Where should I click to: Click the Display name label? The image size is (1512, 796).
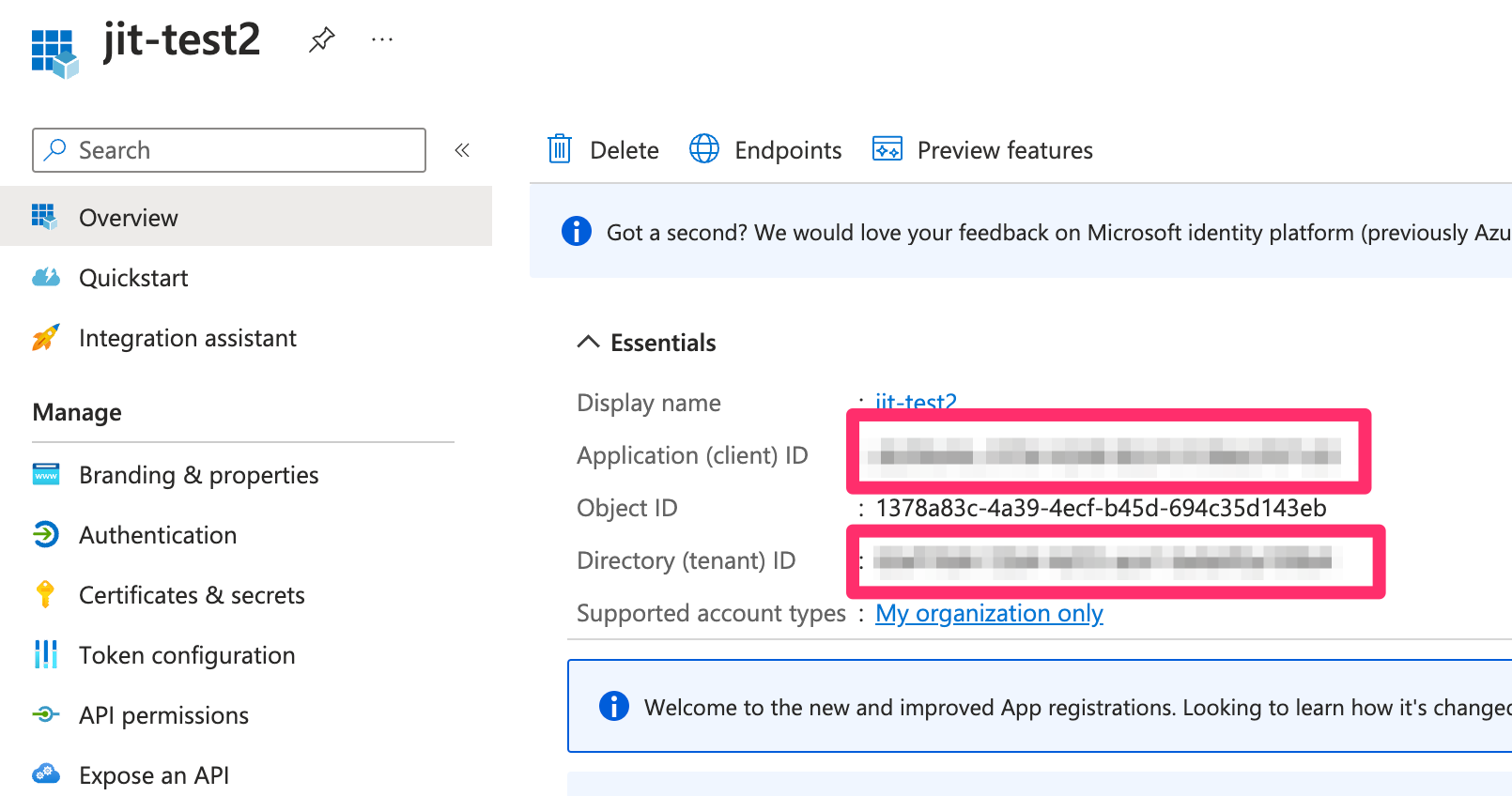649,403
